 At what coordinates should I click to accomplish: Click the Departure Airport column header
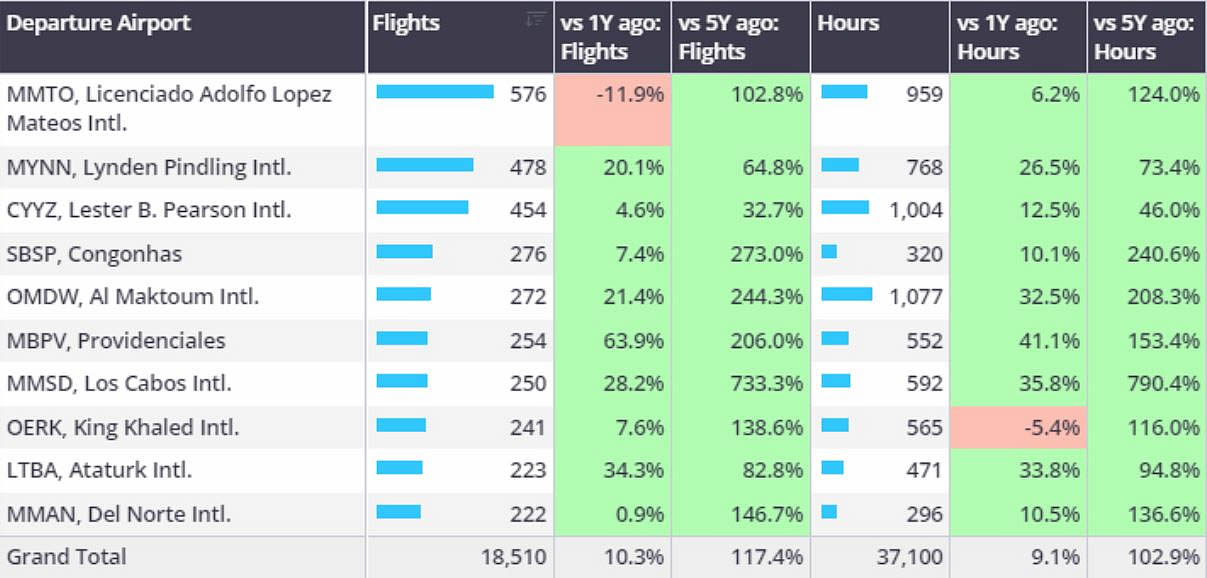(x=98, y=22)
